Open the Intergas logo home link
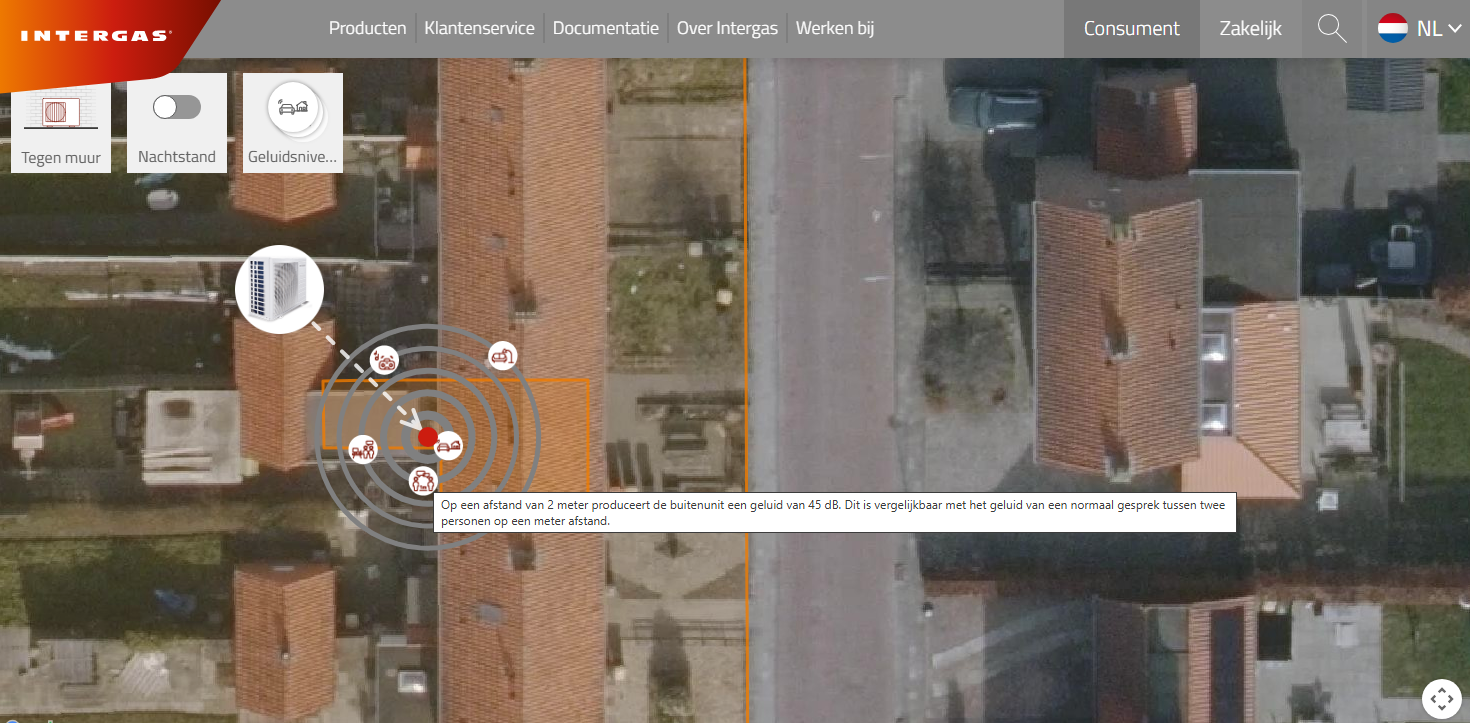This screenshot has width=1470, height=723. click(96, 35)
